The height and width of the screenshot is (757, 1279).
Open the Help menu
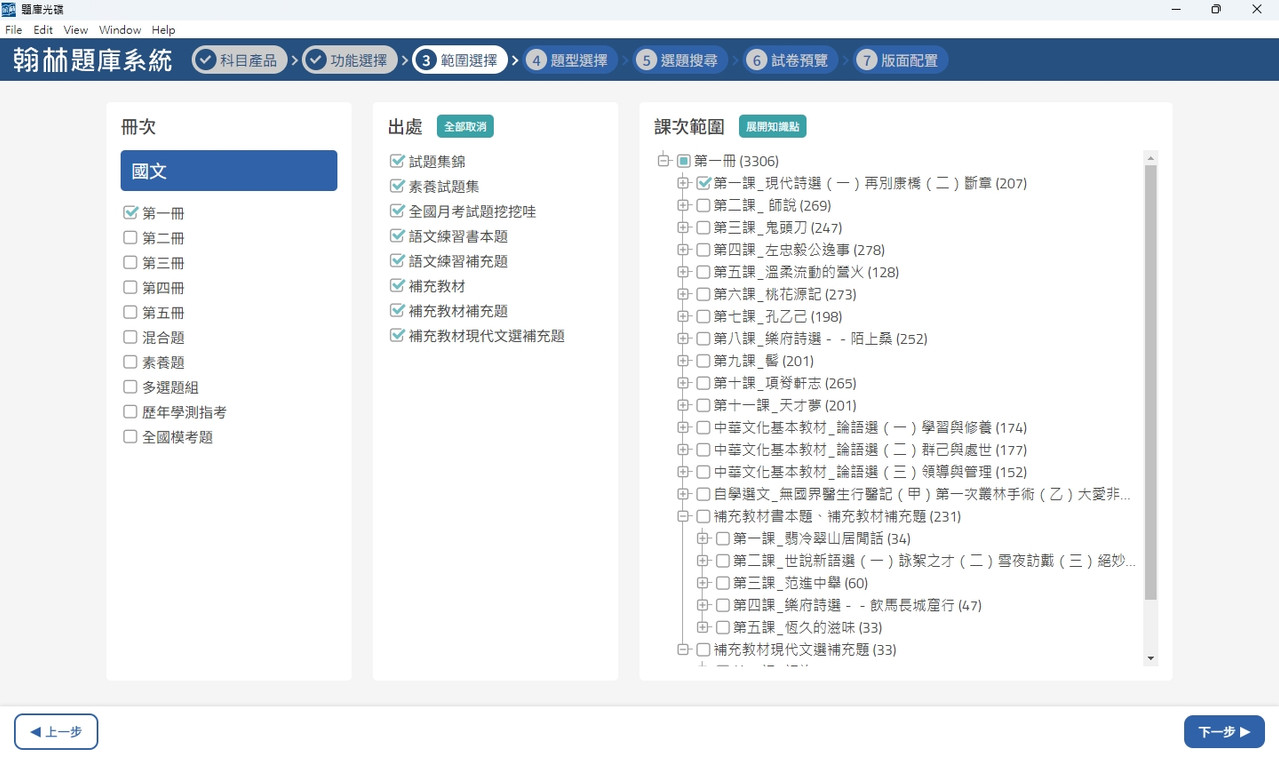(163, 30)
